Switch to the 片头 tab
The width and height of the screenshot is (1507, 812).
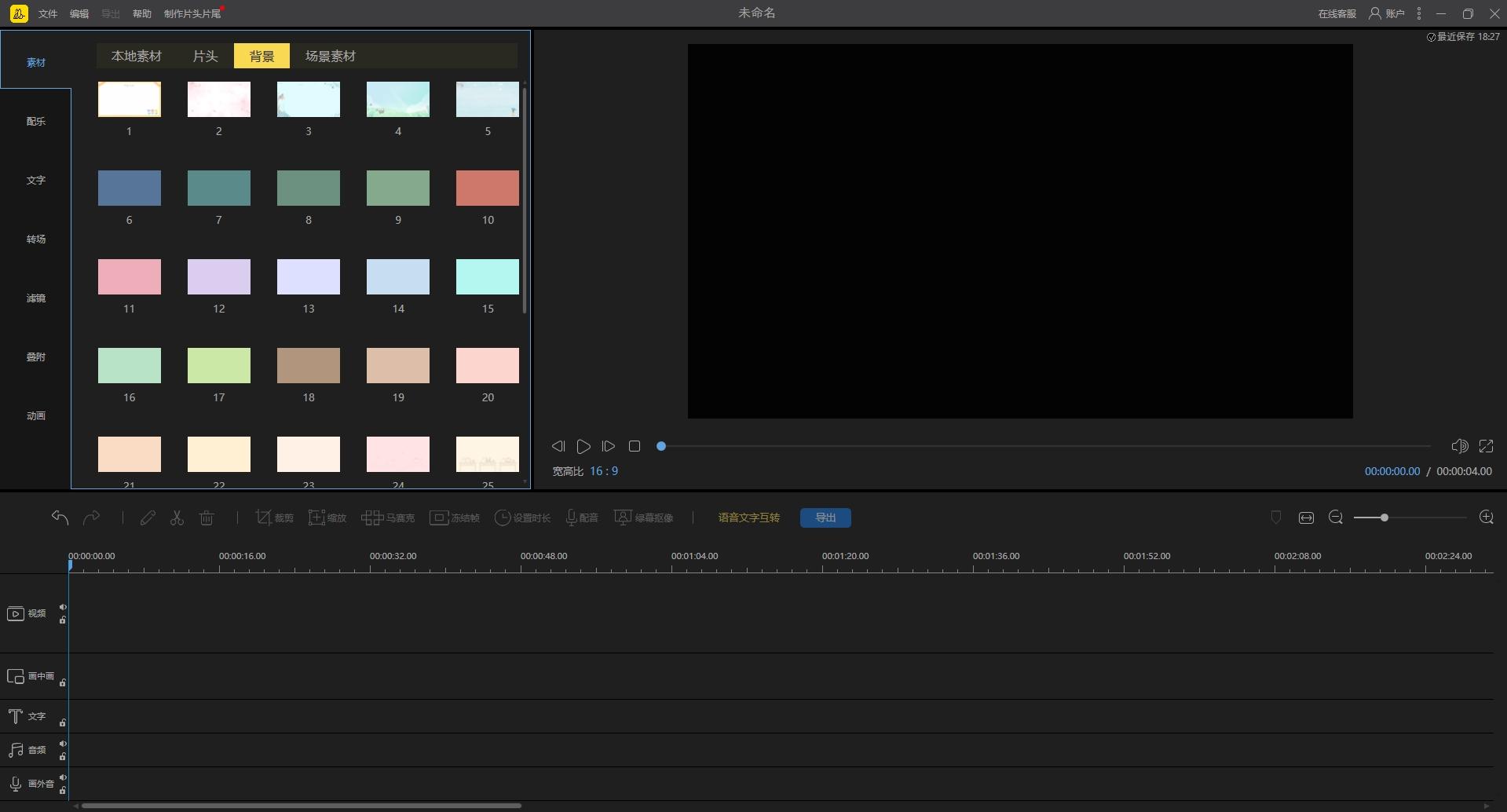click(205, 56)
